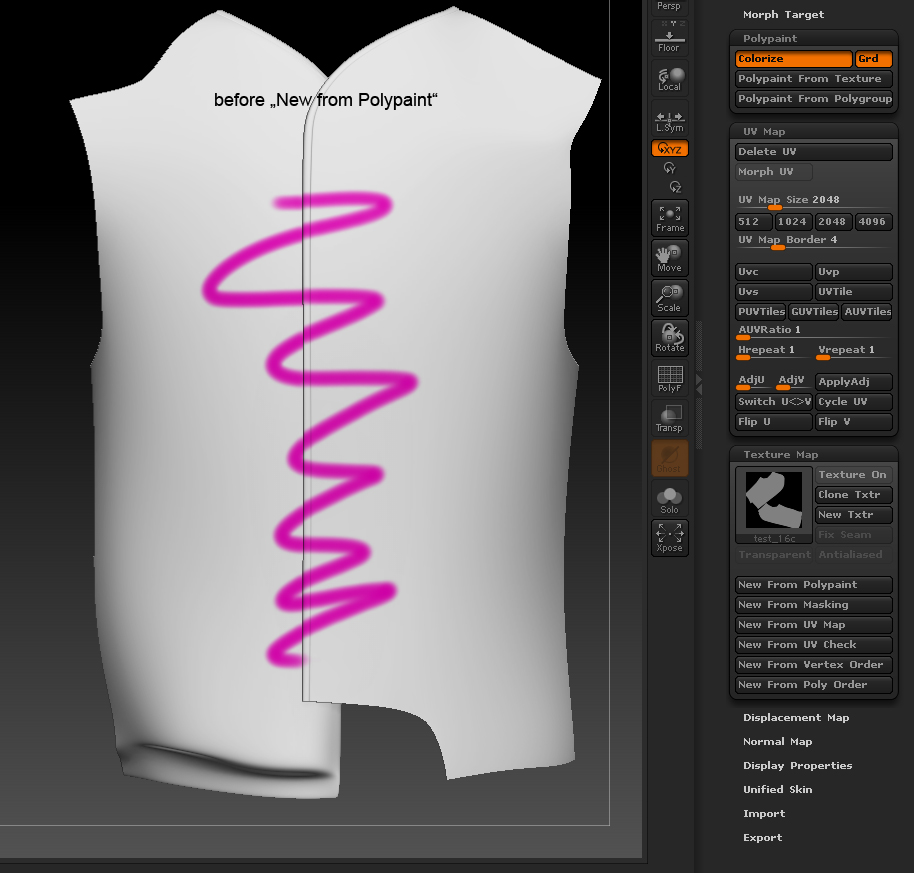914x873 pixels.
Task: Click Switch U<>V button
Action: [774, 402]
